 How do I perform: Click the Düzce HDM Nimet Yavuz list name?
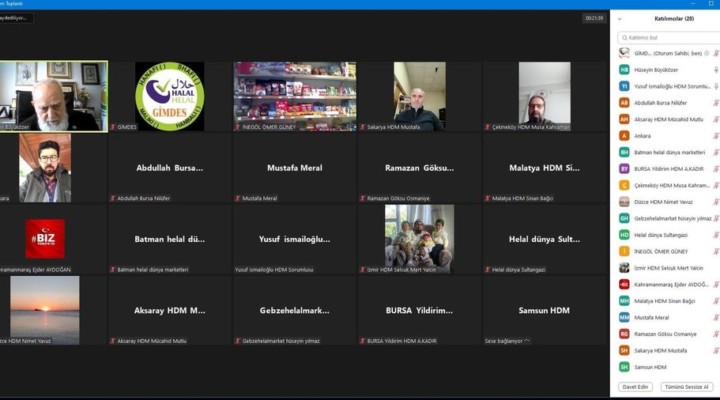coord(663,202)
